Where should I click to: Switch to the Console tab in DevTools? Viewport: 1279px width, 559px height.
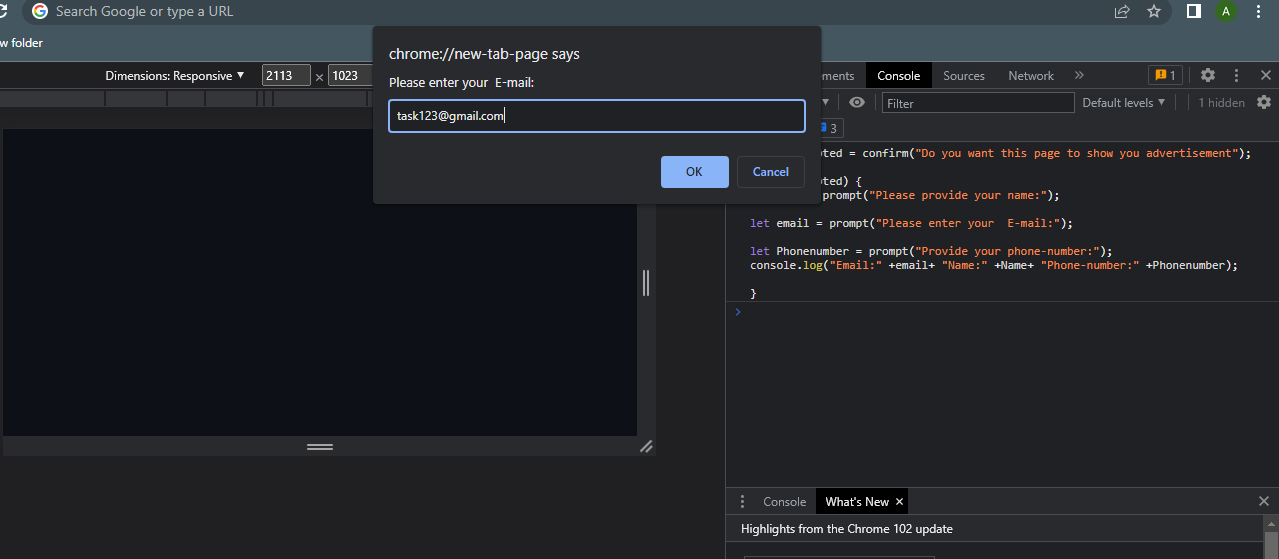point(898,76)
